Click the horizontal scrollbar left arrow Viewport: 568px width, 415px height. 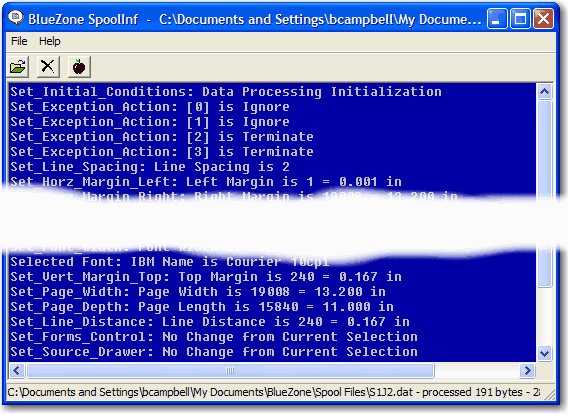(17, 370)
